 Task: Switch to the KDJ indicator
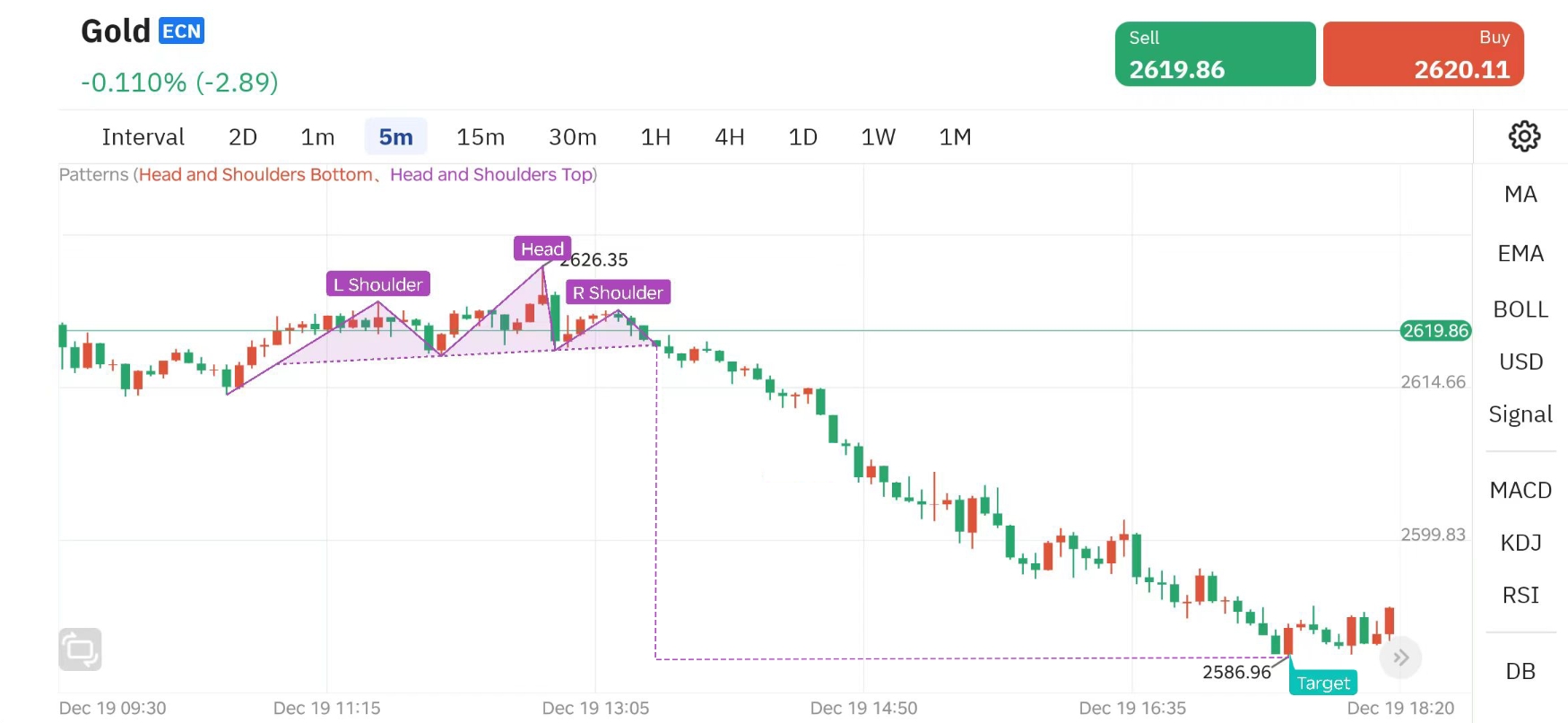click(x=1520, y=543)
